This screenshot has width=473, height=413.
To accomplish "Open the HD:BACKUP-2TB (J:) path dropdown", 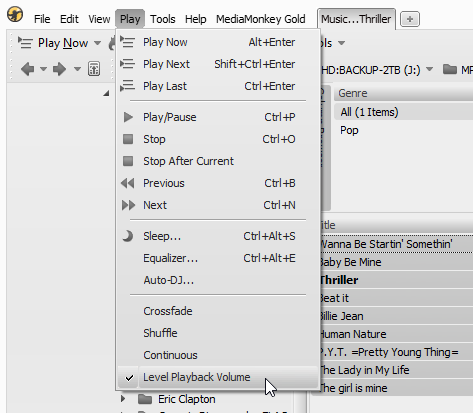I will pos(430,70).
